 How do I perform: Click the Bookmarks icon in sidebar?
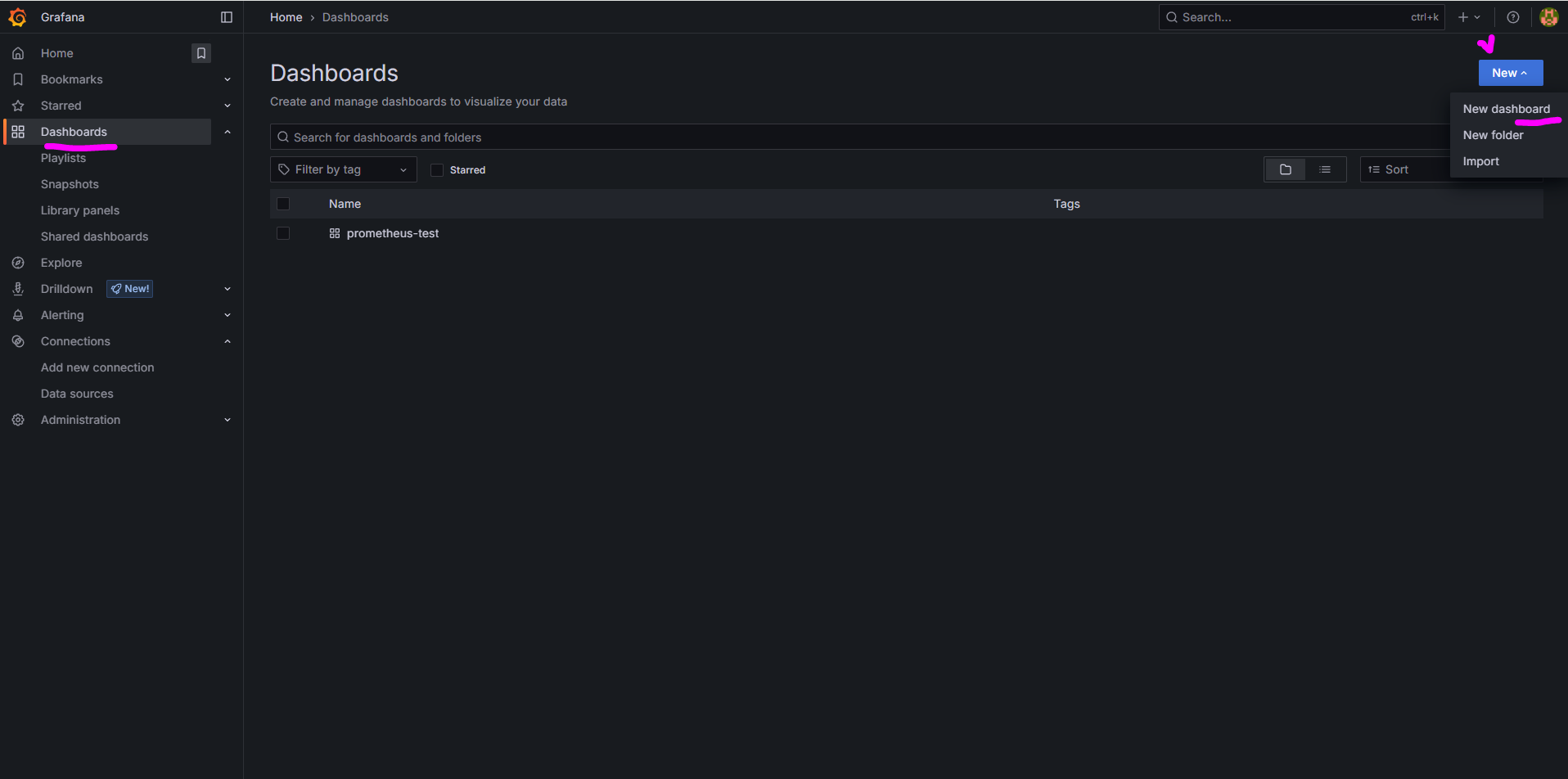pyautogui.click(x=18, y=79)
